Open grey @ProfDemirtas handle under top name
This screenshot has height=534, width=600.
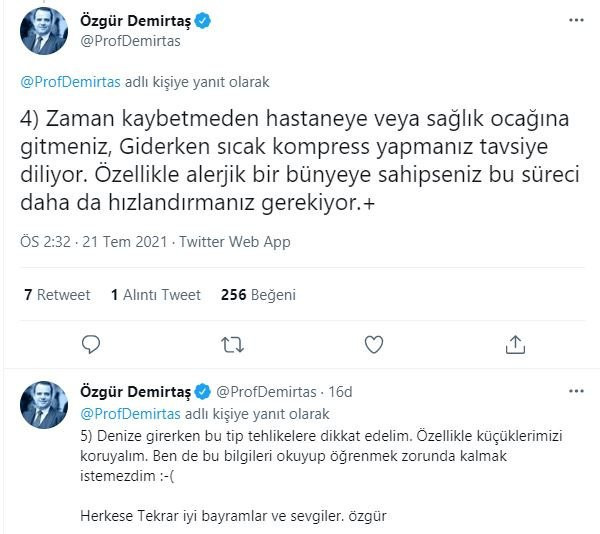pos(130,41)
